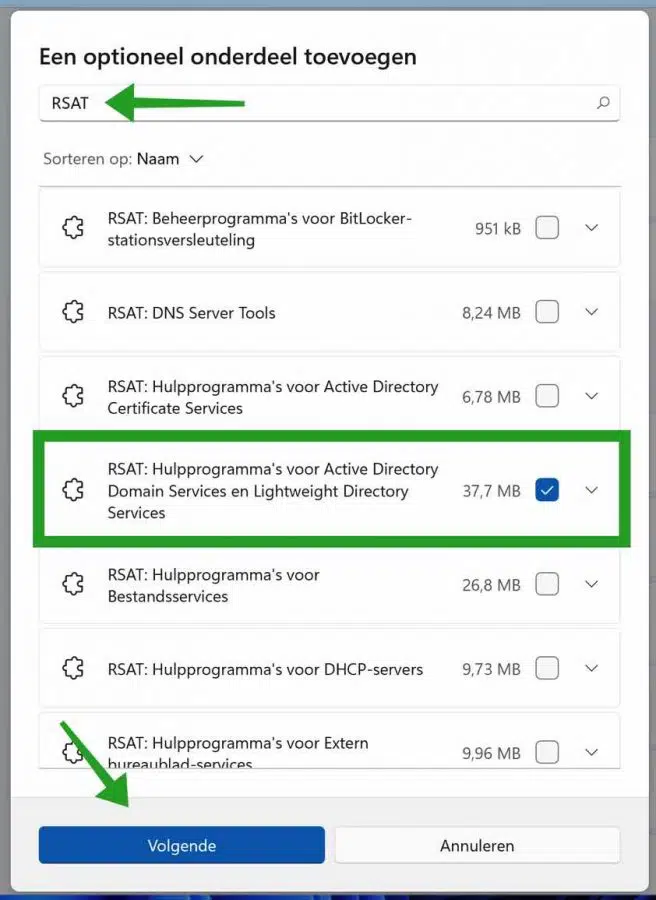Select 'RSAT: Hulpprogramma's voor Bestandsservices' text

tap(214, 585)
